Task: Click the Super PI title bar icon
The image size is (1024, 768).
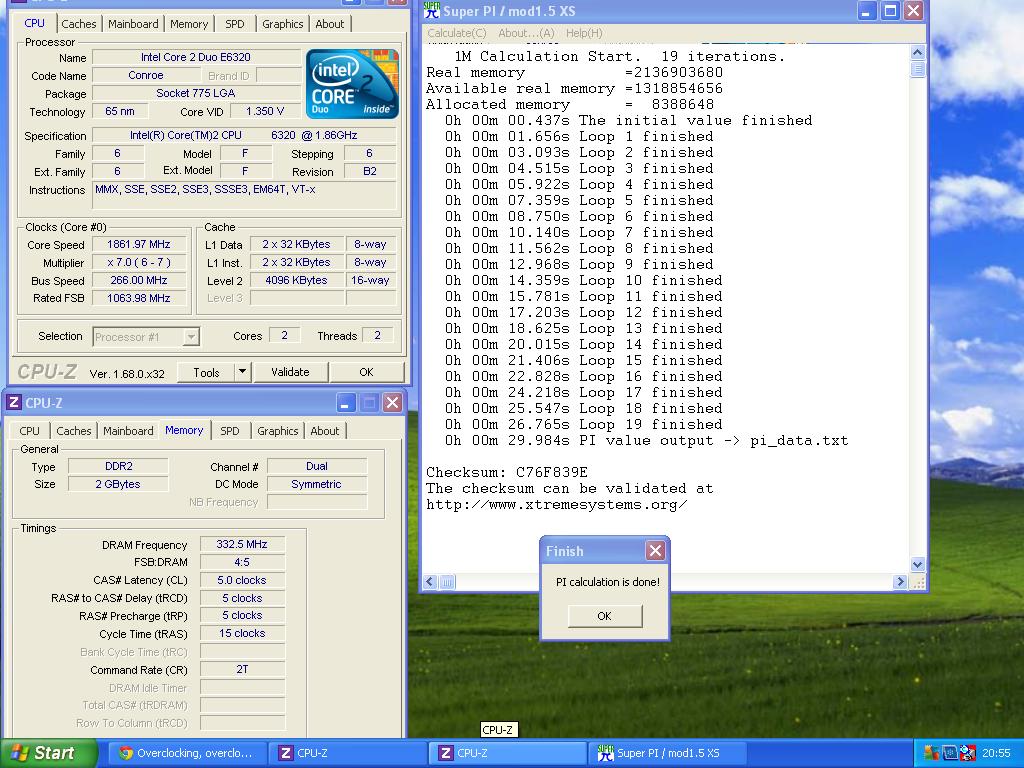Action: click(432, 10)
